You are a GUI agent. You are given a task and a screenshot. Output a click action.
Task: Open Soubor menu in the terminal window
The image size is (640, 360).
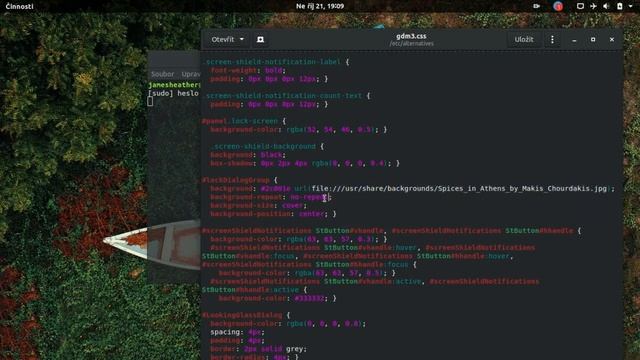point(162,74)
